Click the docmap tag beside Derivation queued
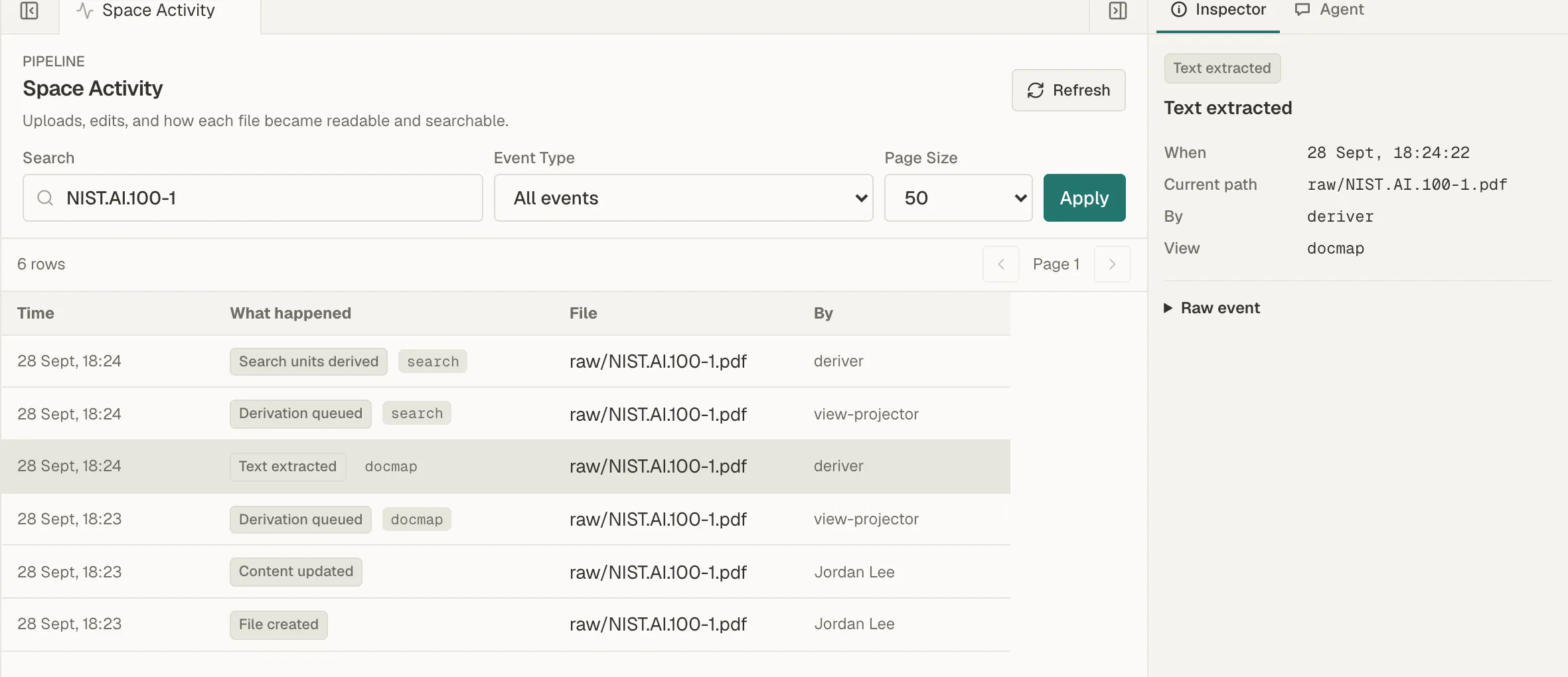 click(x=417, y=520)
